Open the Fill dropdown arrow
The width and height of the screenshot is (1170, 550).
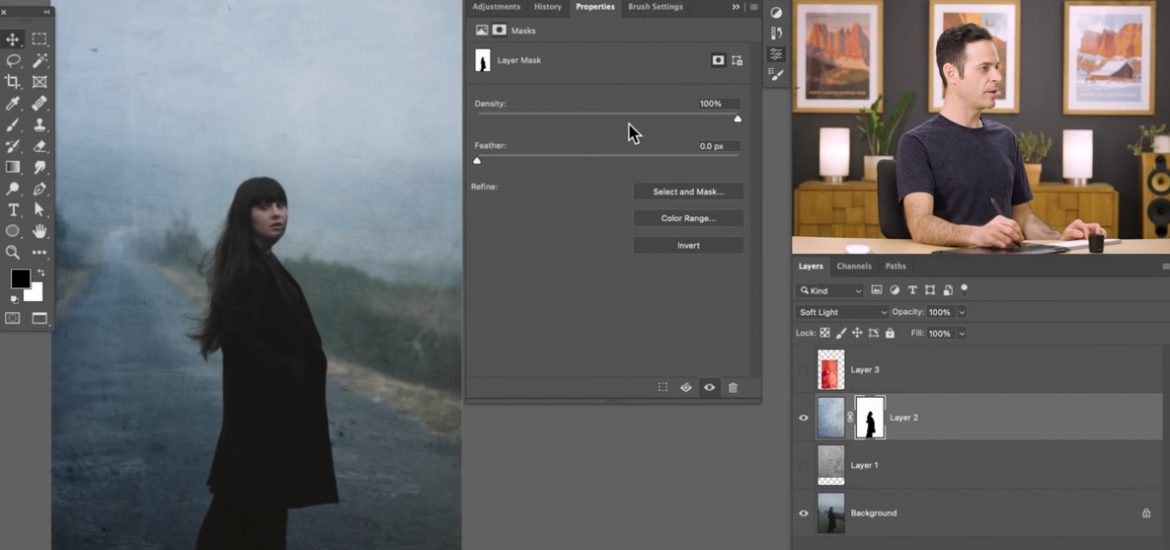(962, 334)
